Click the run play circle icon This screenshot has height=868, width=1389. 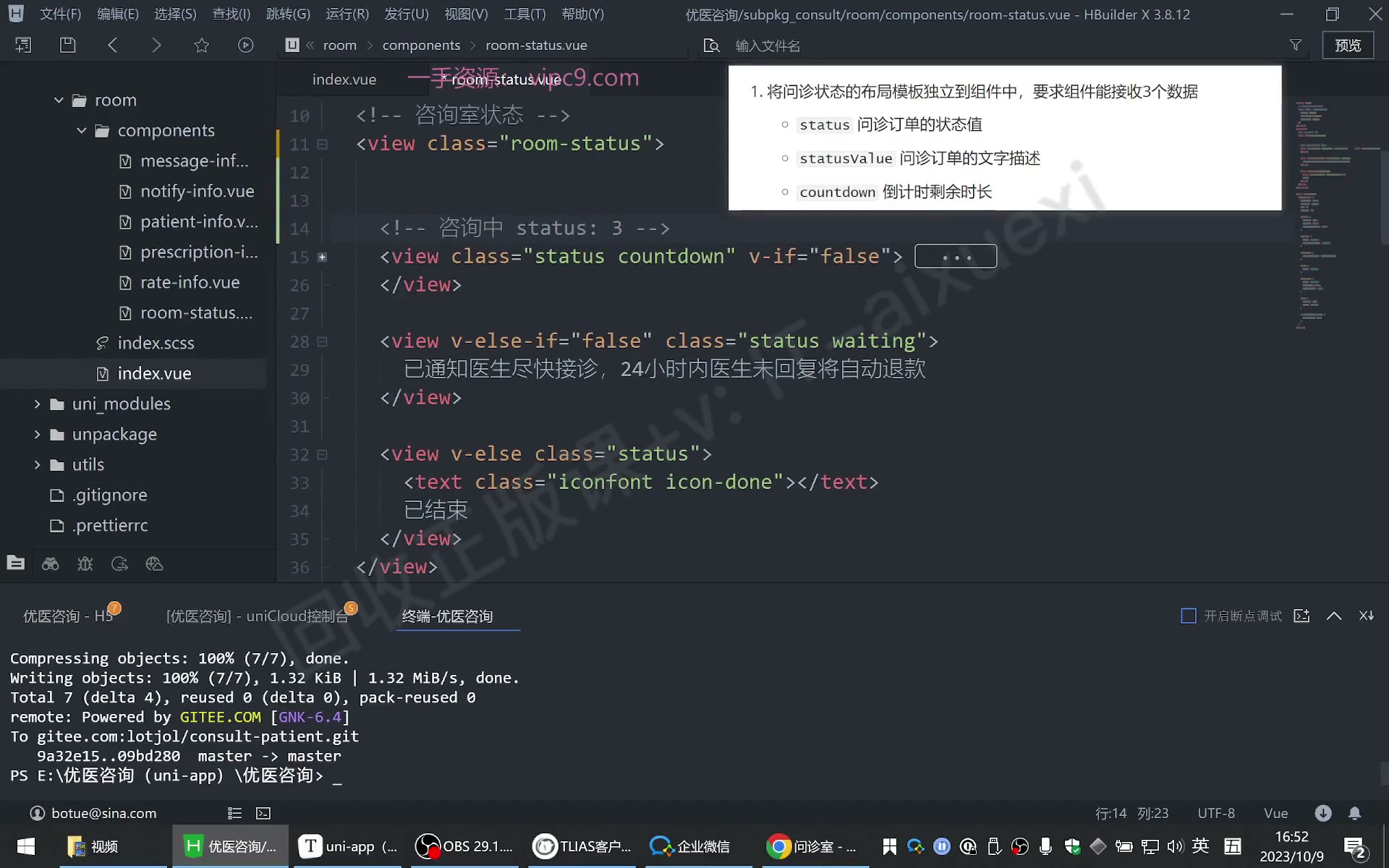[x=246, y=45]
